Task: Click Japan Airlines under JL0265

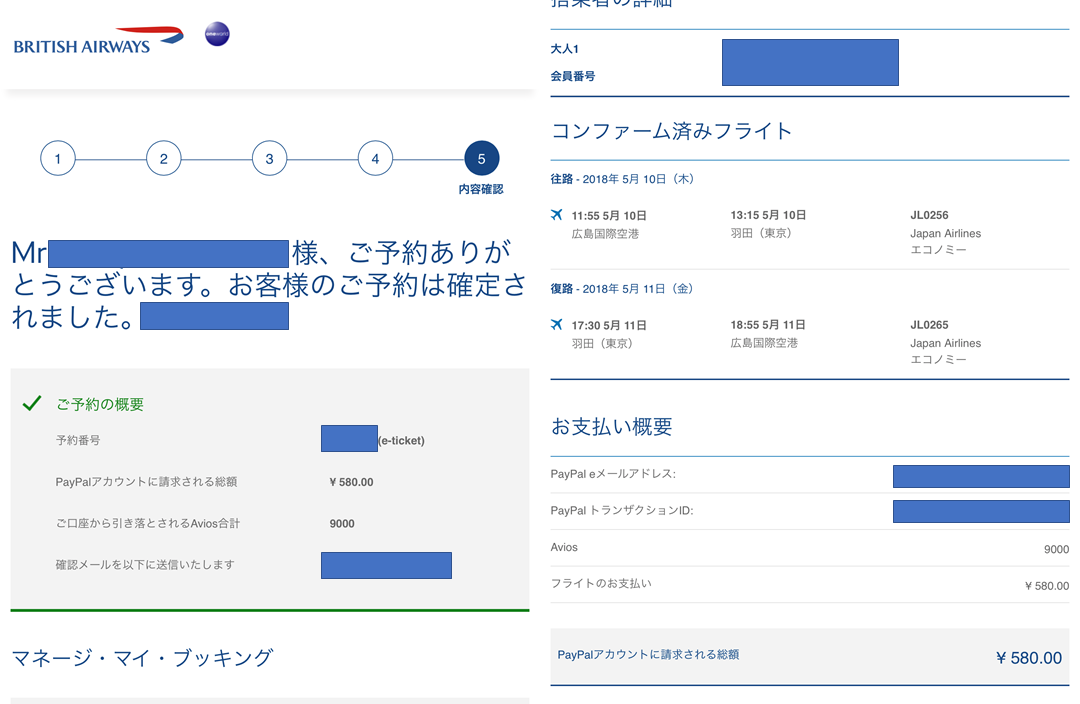Action: 946,343
